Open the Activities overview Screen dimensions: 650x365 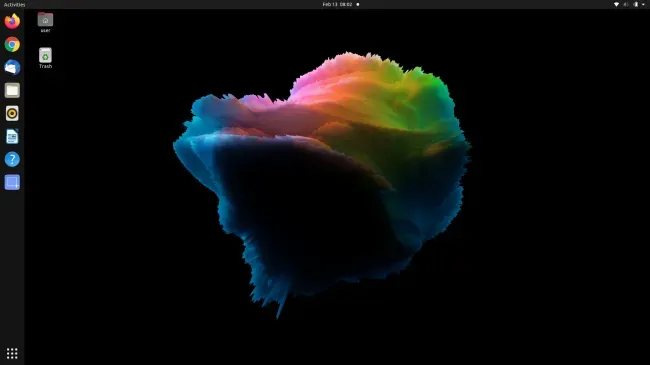(15, 5)
